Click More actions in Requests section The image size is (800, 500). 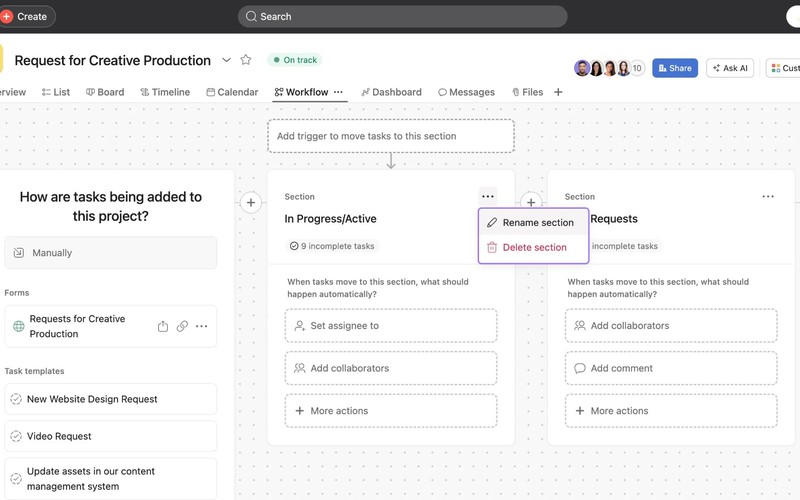tap(671, 411)
